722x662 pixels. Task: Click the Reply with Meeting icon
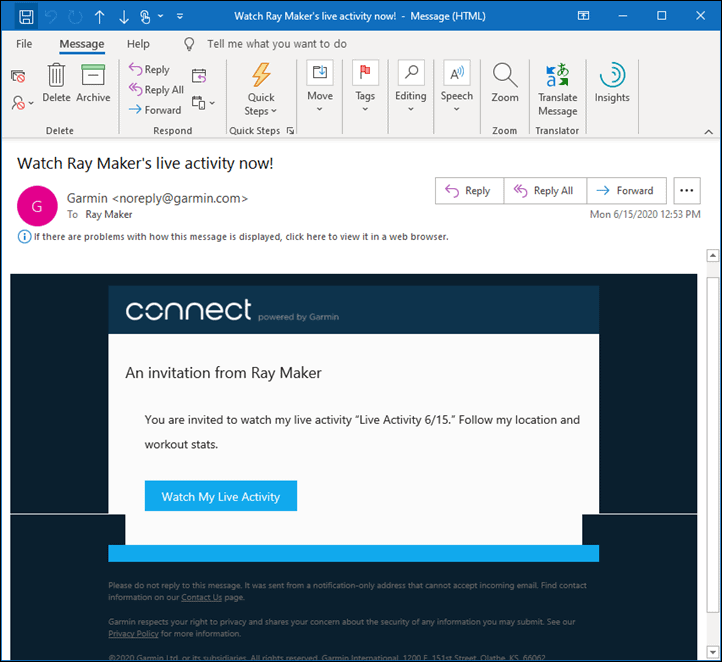[199, 75]
